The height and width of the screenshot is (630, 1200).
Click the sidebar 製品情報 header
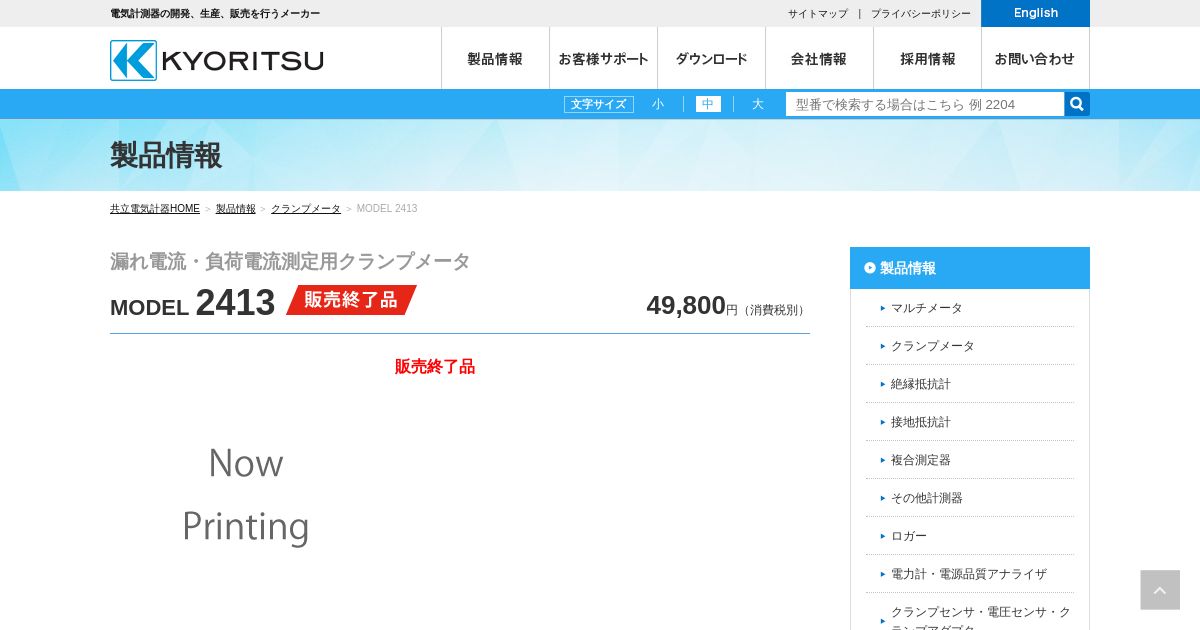coord(970,268)
